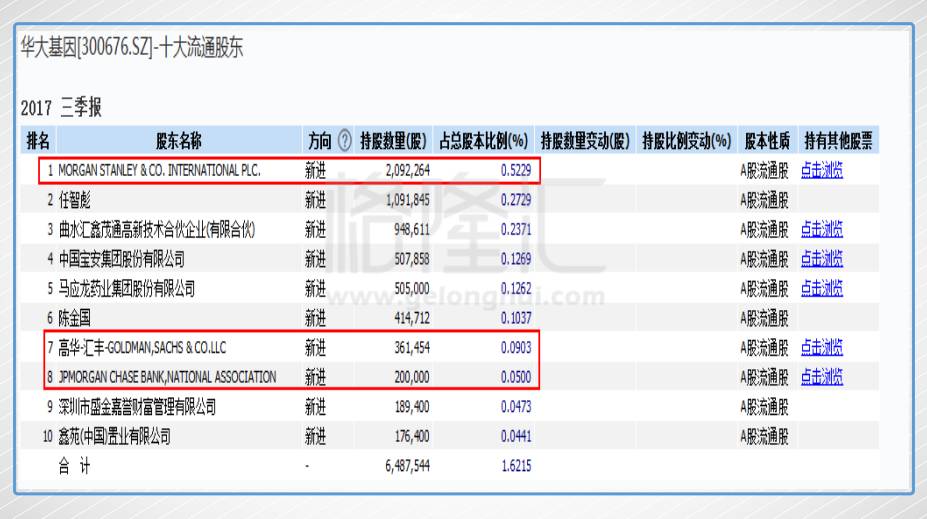This screenshot has height=519, width=927.
Task: Open 点击浏览 link for JPMorgan Chase row
Action: point(821,377)
